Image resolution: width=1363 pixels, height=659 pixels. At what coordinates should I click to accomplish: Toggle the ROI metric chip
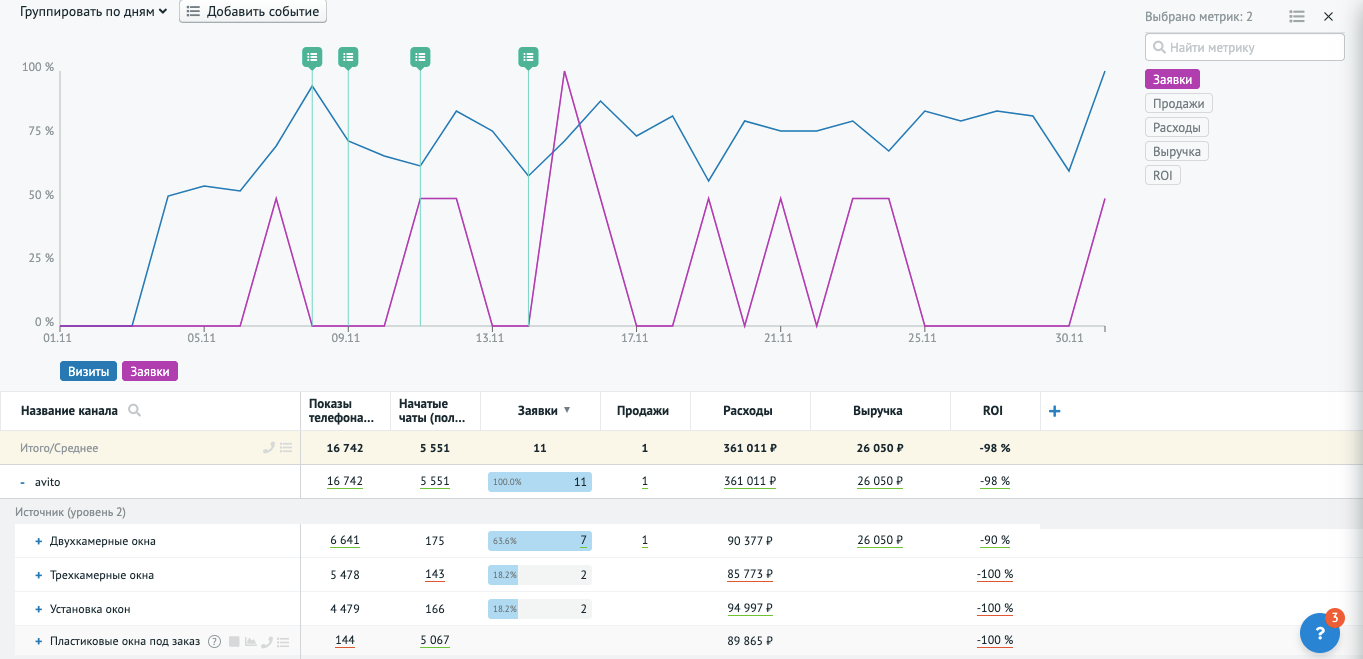[x=1162, y=176]
